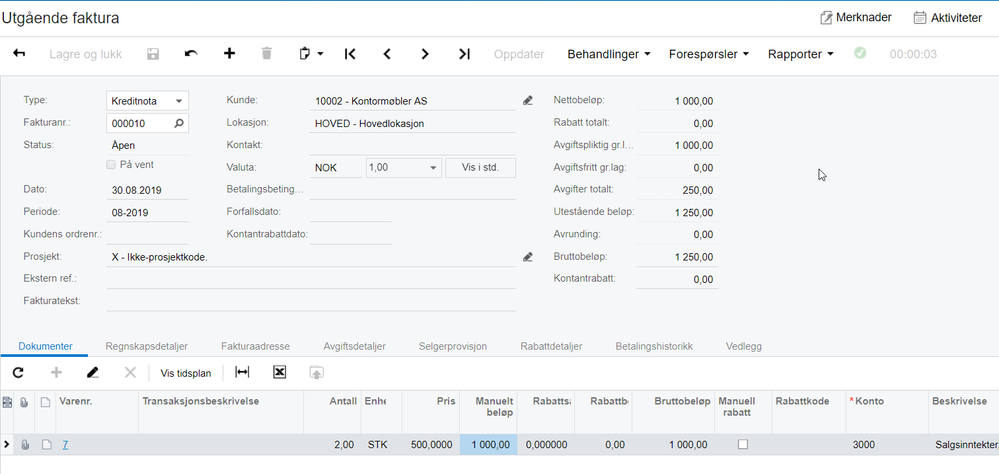Click the grid upload icon
Viewport: 999px width, 474px height.
click(x=317, y=373)
